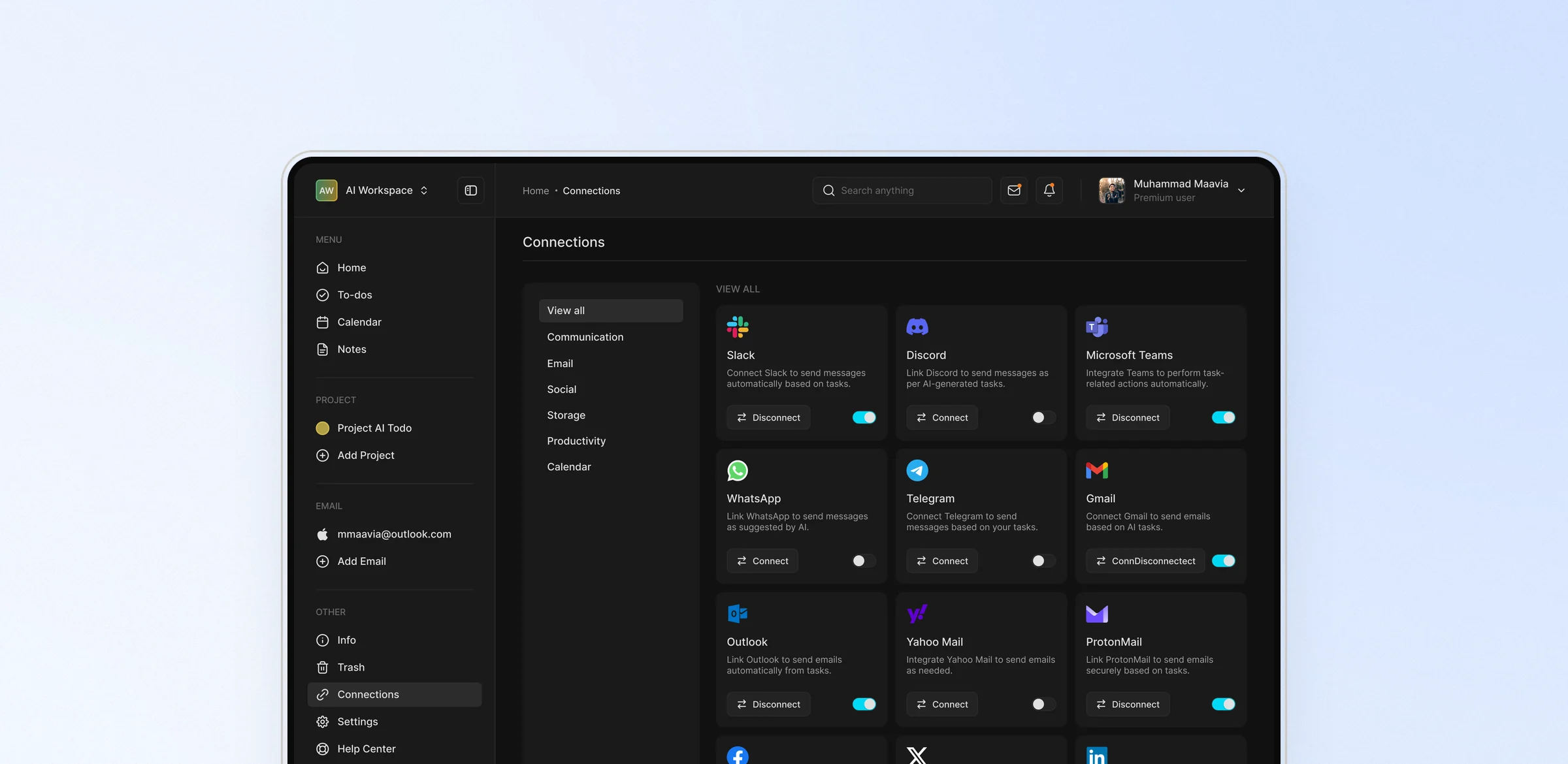Click Disconnect button on ProtonMail card
The height and width of the screenshot is (764, 1568).
(x=1128, y=704)
